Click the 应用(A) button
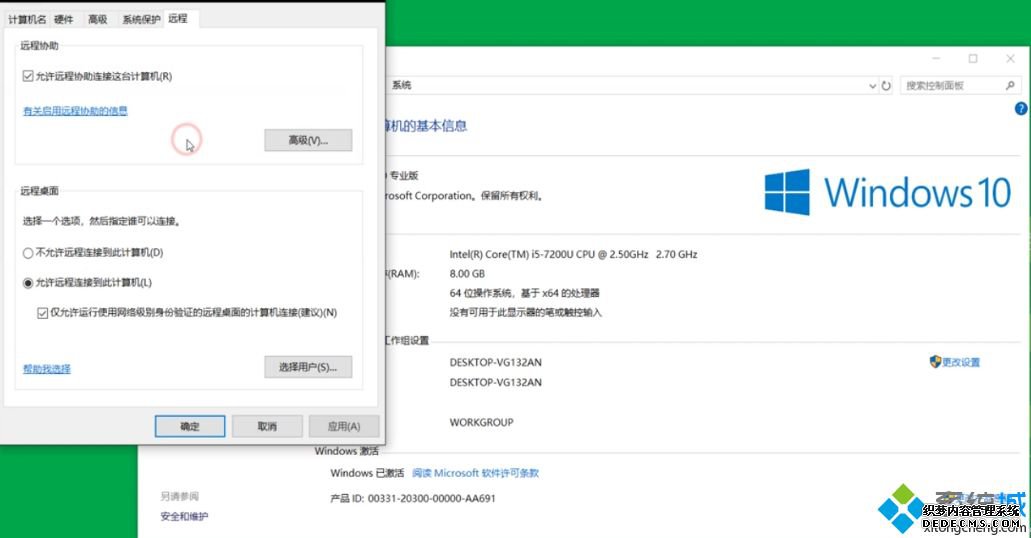 344,426
